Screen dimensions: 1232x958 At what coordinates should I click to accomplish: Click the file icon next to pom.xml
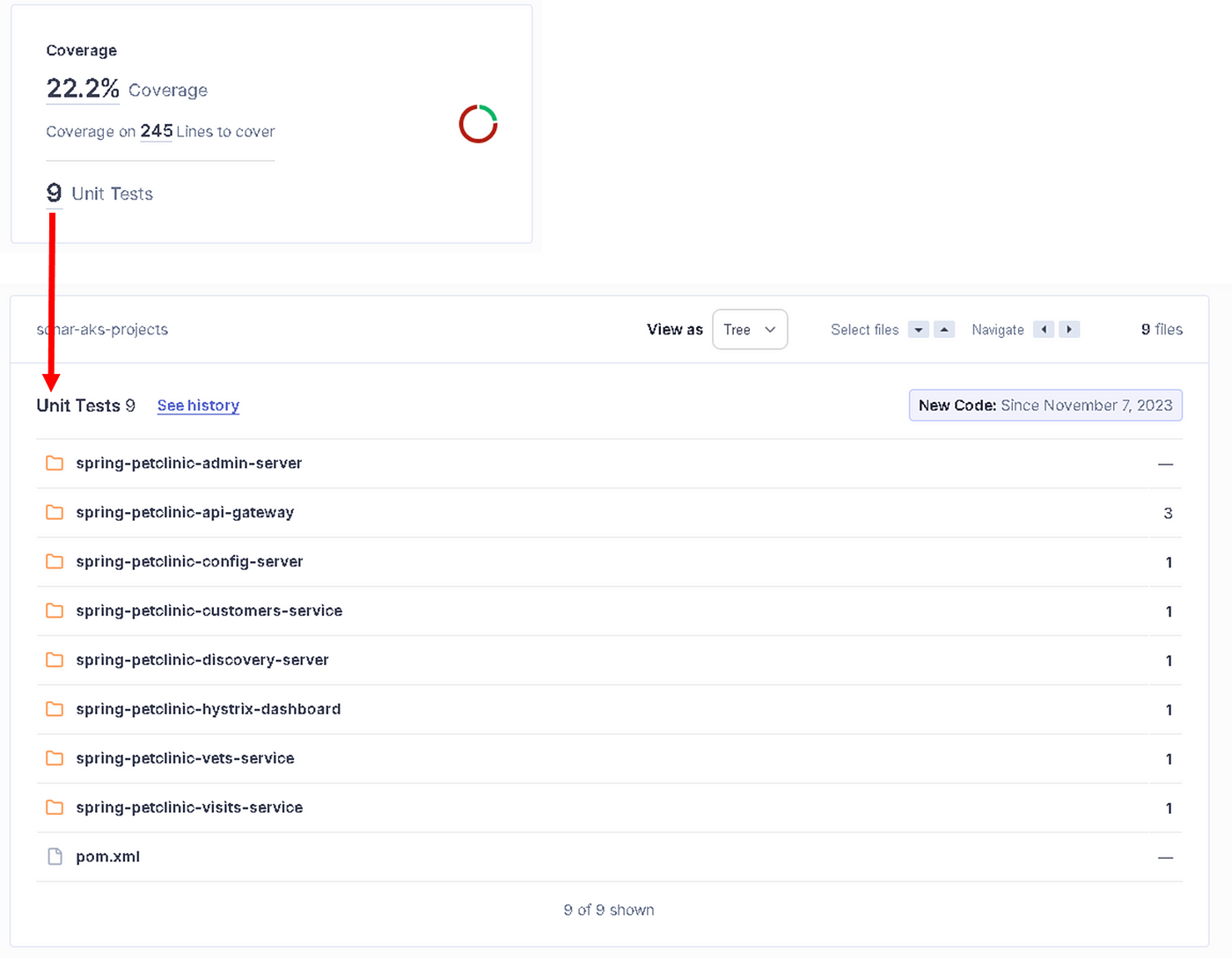click(x=55, y=857)
